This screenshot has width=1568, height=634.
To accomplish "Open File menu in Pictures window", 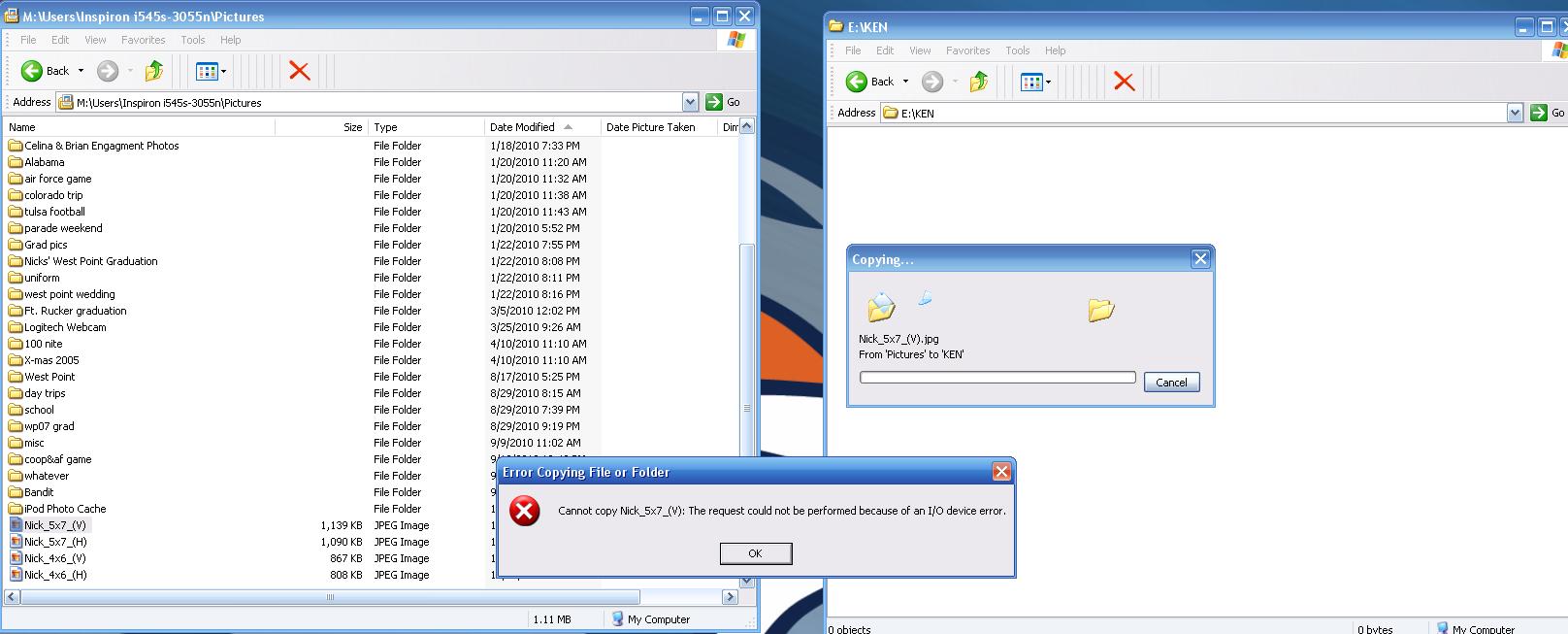I will [28, 40].
